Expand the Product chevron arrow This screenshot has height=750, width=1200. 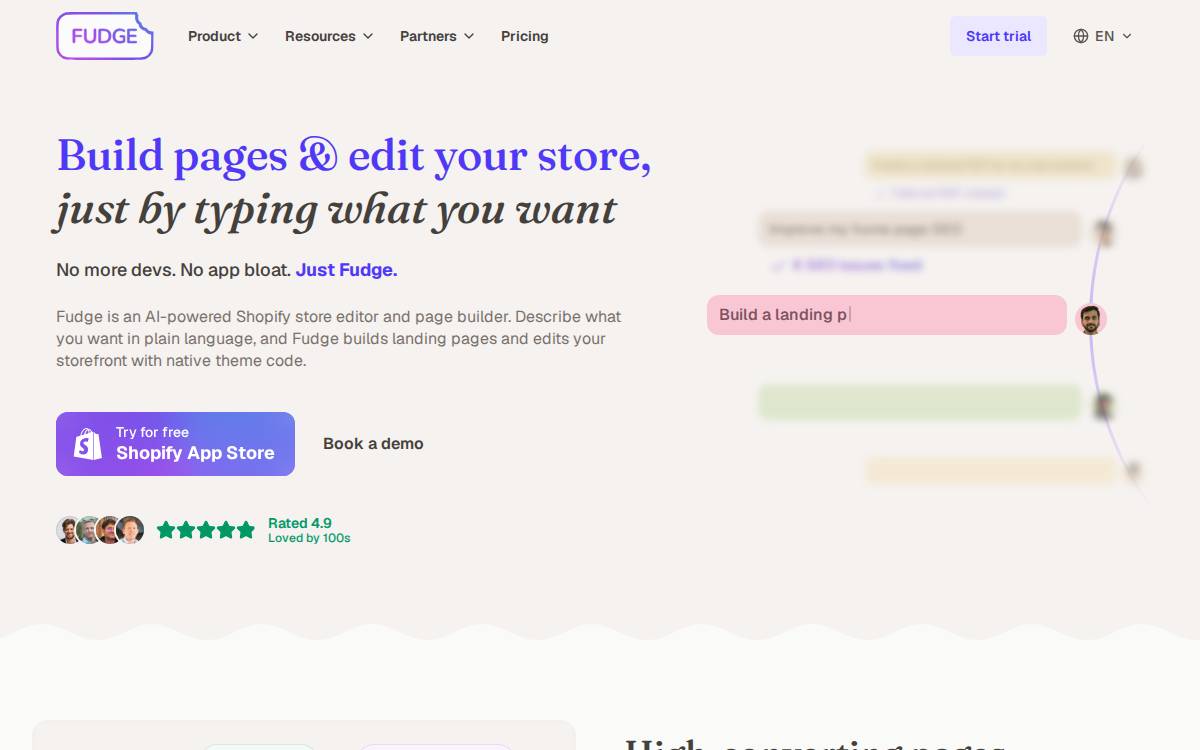coord(253,36)
